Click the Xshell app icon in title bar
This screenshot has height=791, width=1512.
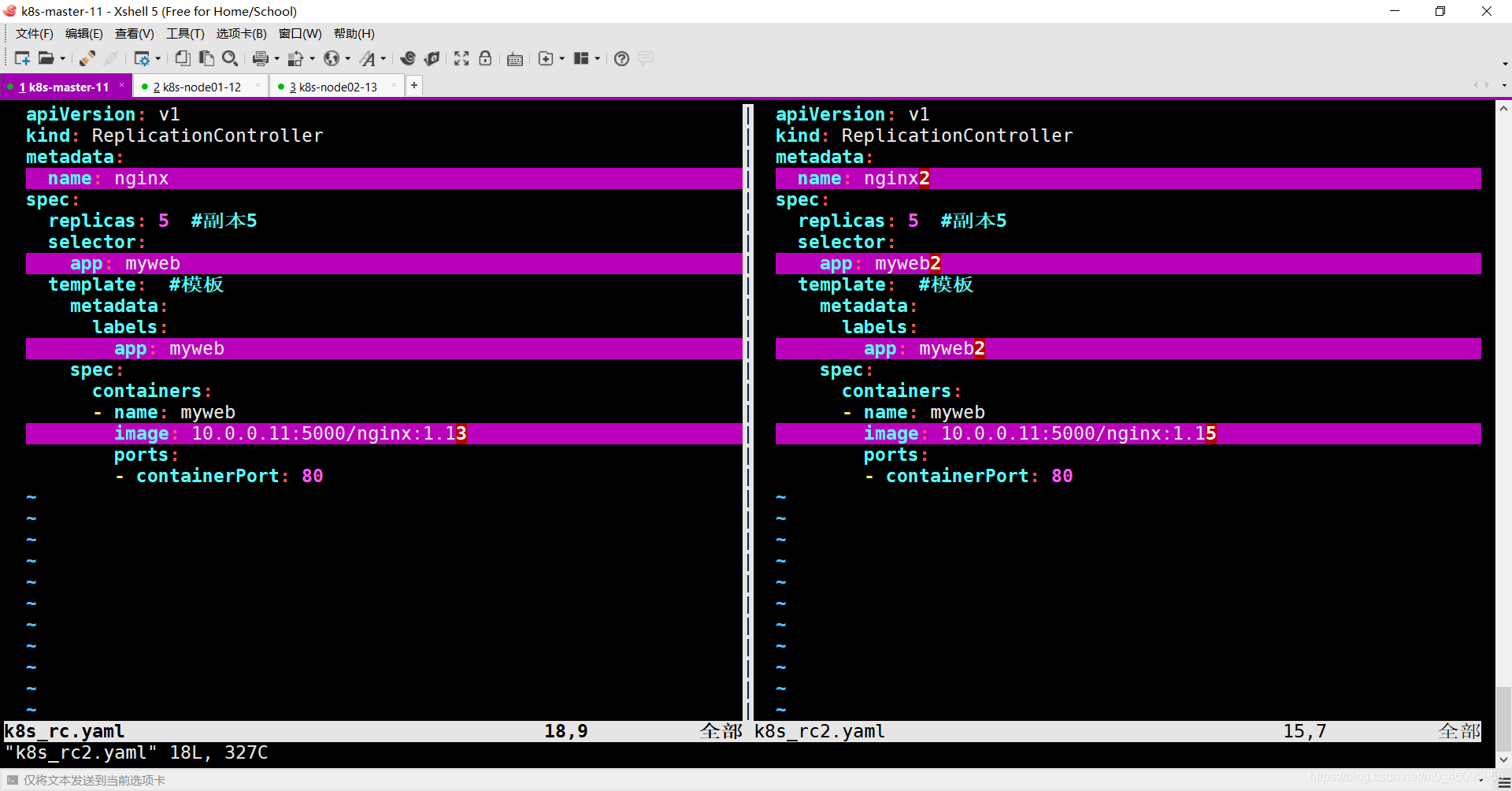click(9, 11)
